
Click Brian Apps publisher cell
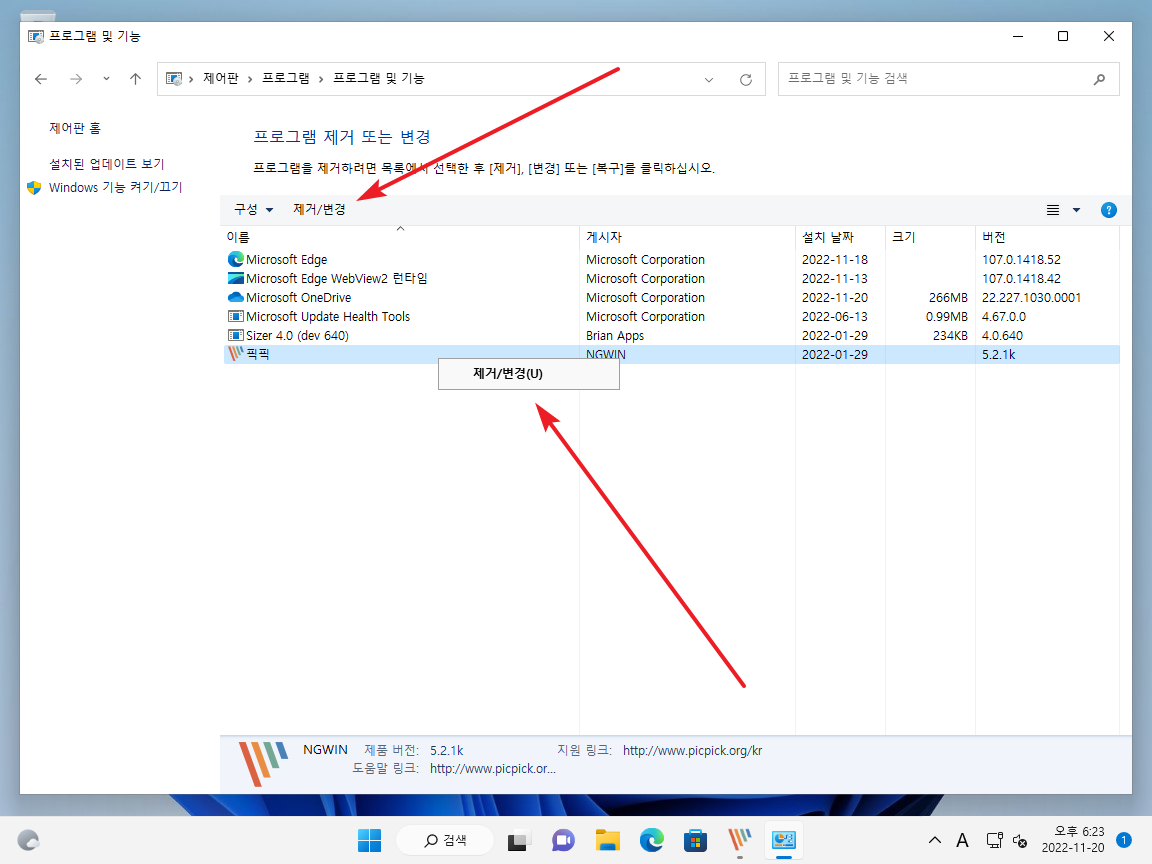(x=615, y=336)
